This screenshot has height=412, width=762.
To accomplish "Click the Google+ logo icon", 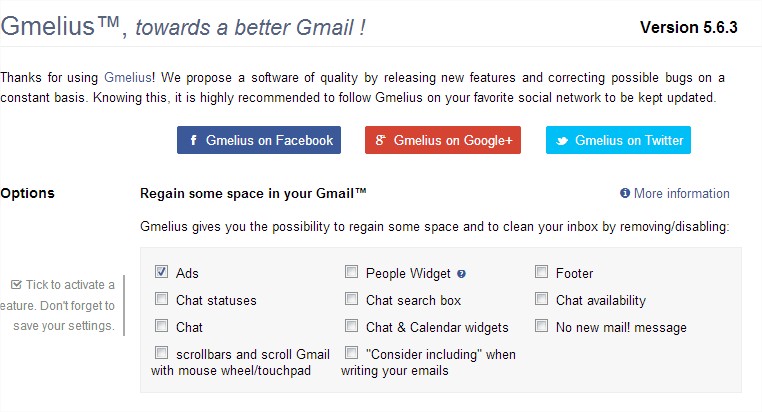I will pos(381,140).
